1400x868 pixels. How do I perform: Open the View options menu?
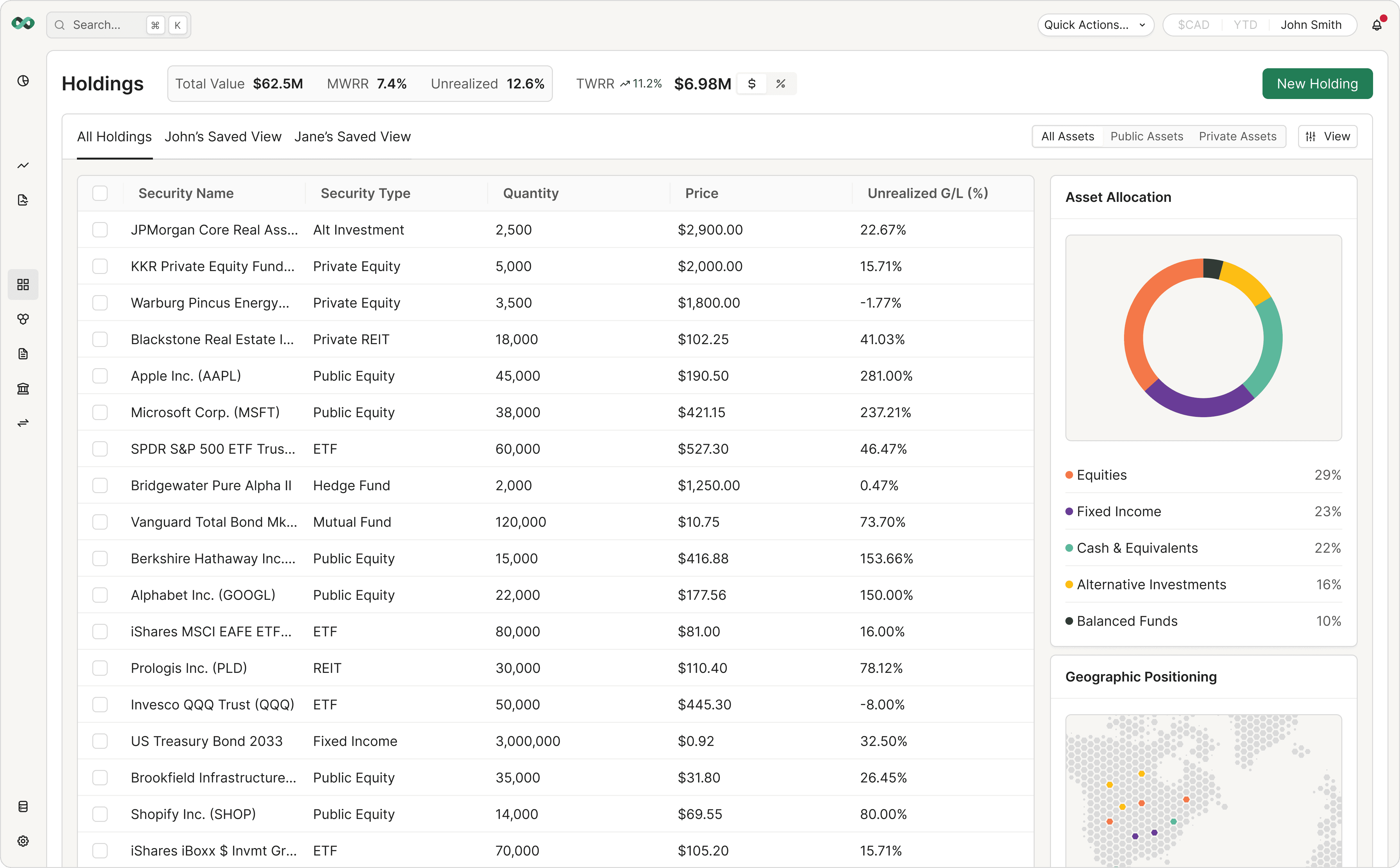click(1327, 136)
